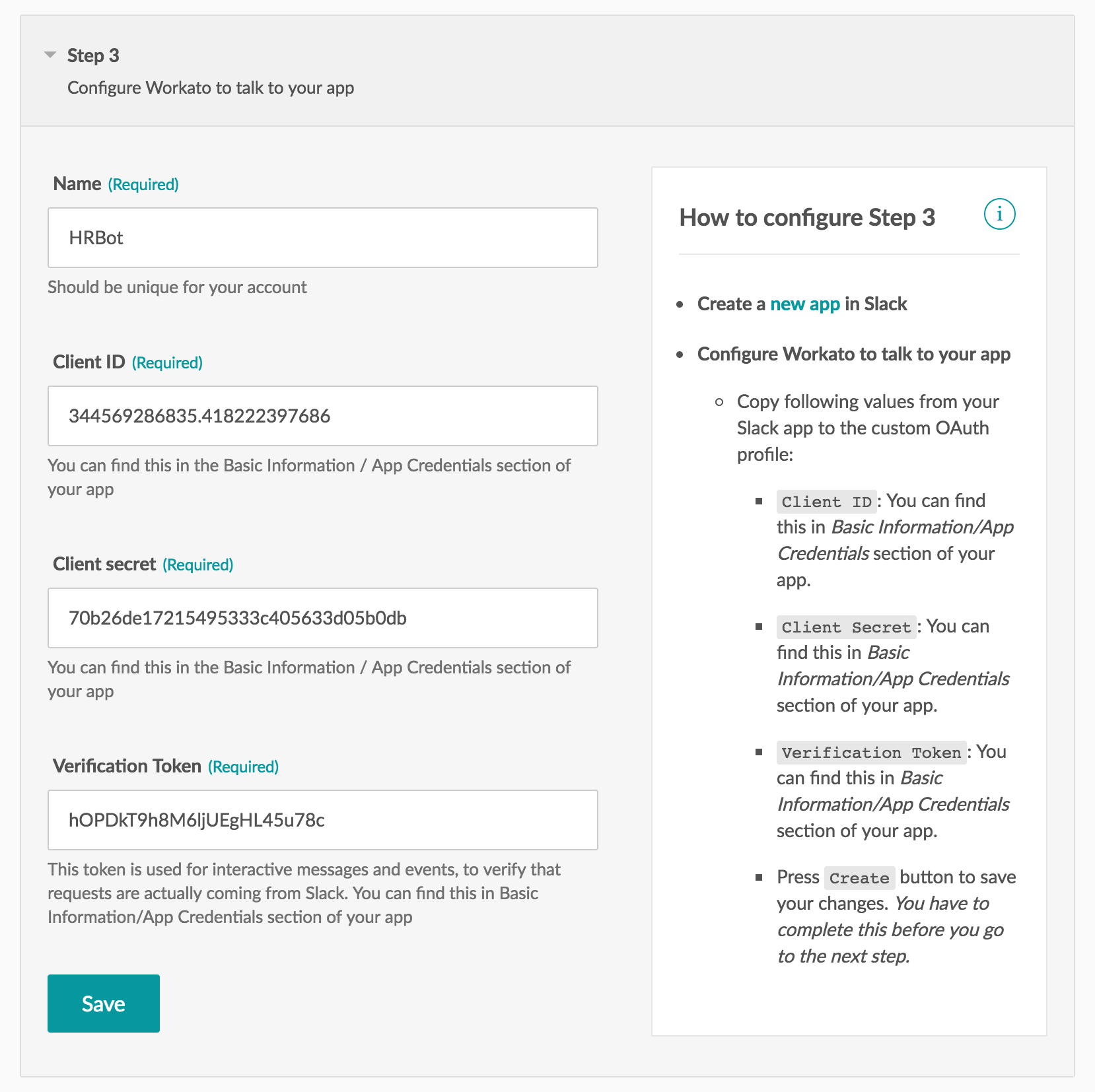Click the Verification Token code label in instructions
Viewport: 1095px width, 1092px height.
pyautogui.click(x=870, y=752)
